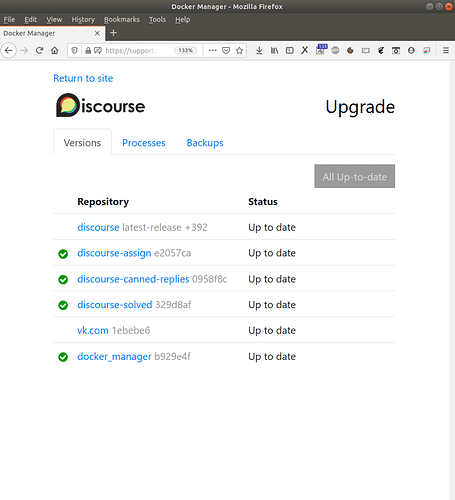Click the Return to site link
This screenshot has width=455, height=500.
pos(83,78)
